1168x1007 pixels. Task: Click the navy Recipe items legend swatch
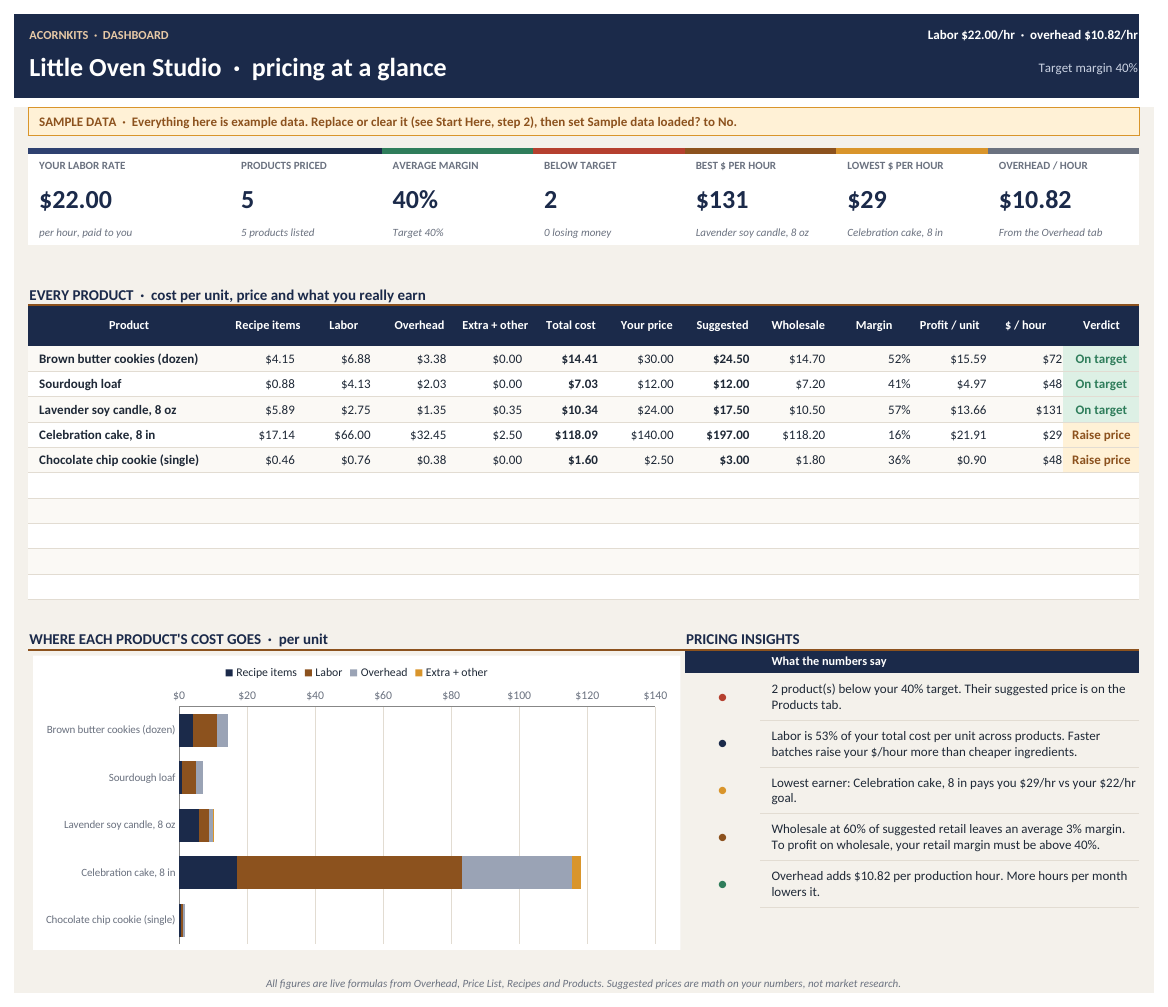pyautogui.click(x=229, y=673)
